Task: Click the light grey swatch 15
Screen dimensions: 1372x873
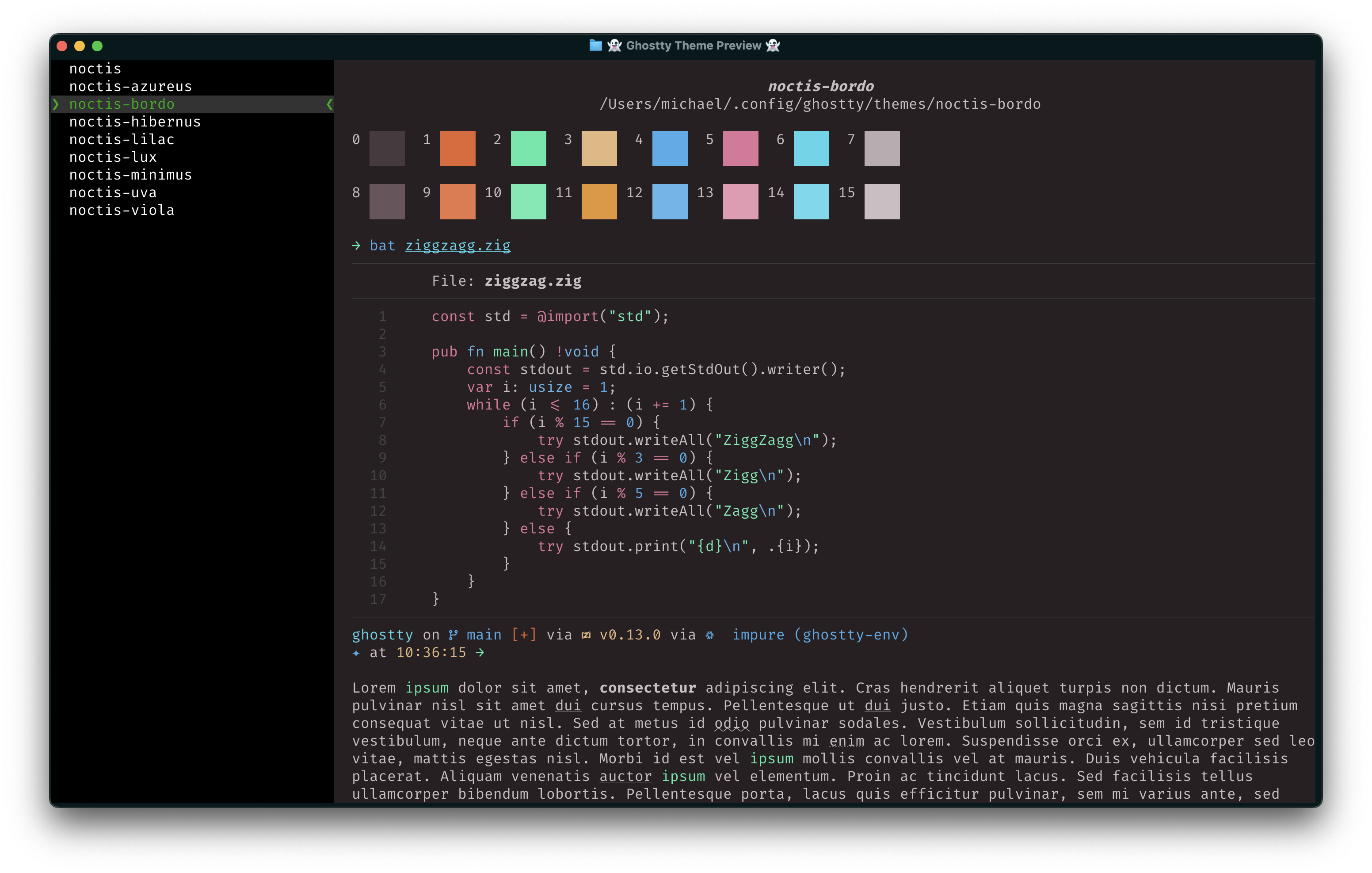Action: [x=881, y=201]
